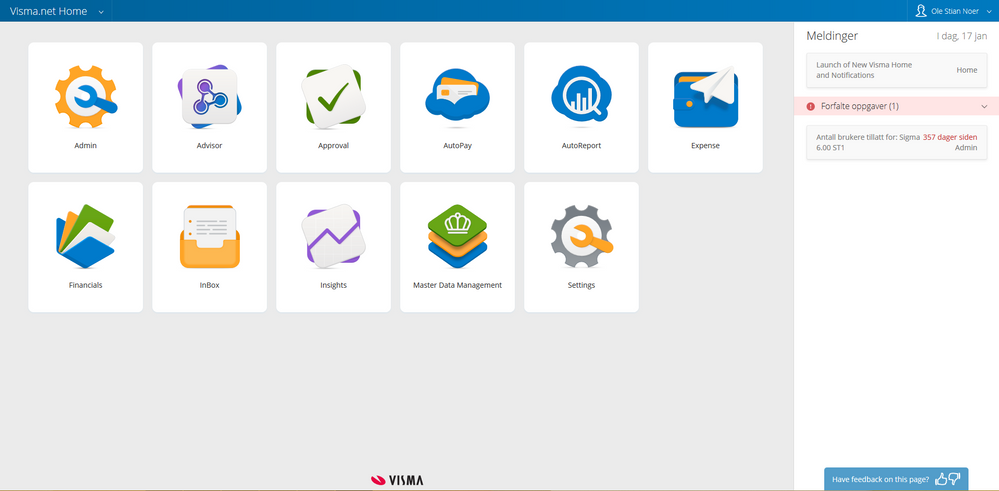Click the user profile avatar icon
Screen dimensions: 999x491
point(920,11)
